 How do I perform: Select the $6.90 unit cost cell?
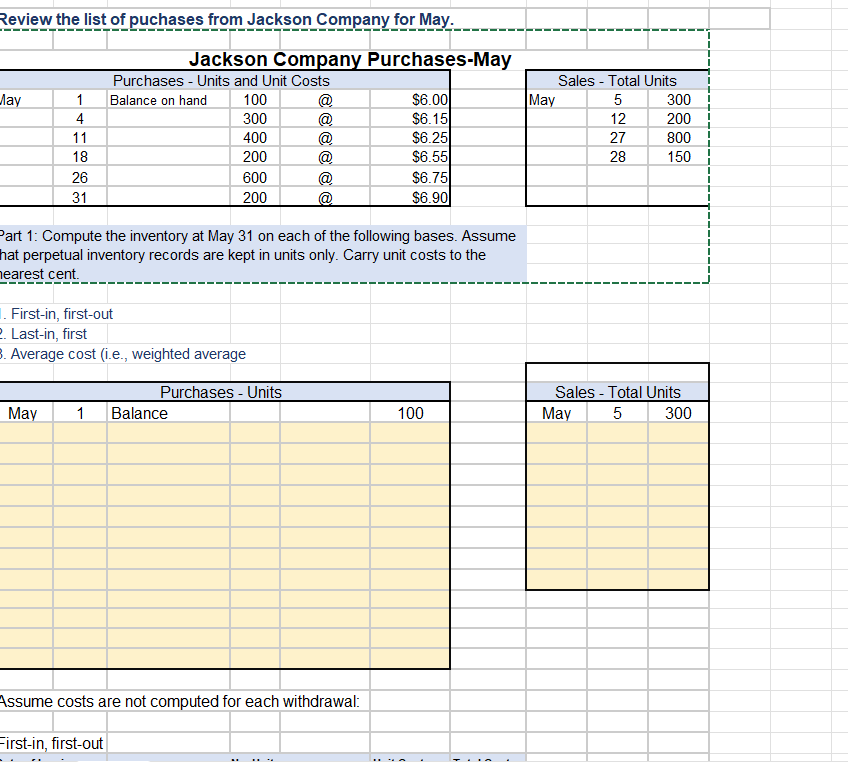410,197
